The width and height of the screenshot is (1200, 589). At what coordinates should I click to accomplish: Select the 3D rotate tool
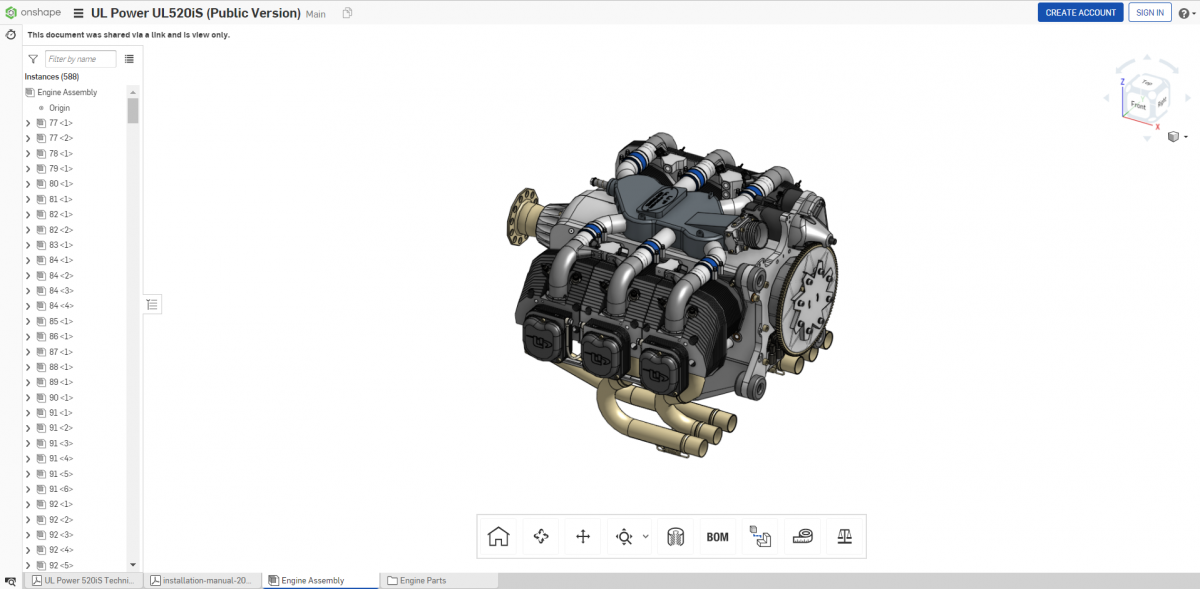pyautogui.click(x=541, y=536)
